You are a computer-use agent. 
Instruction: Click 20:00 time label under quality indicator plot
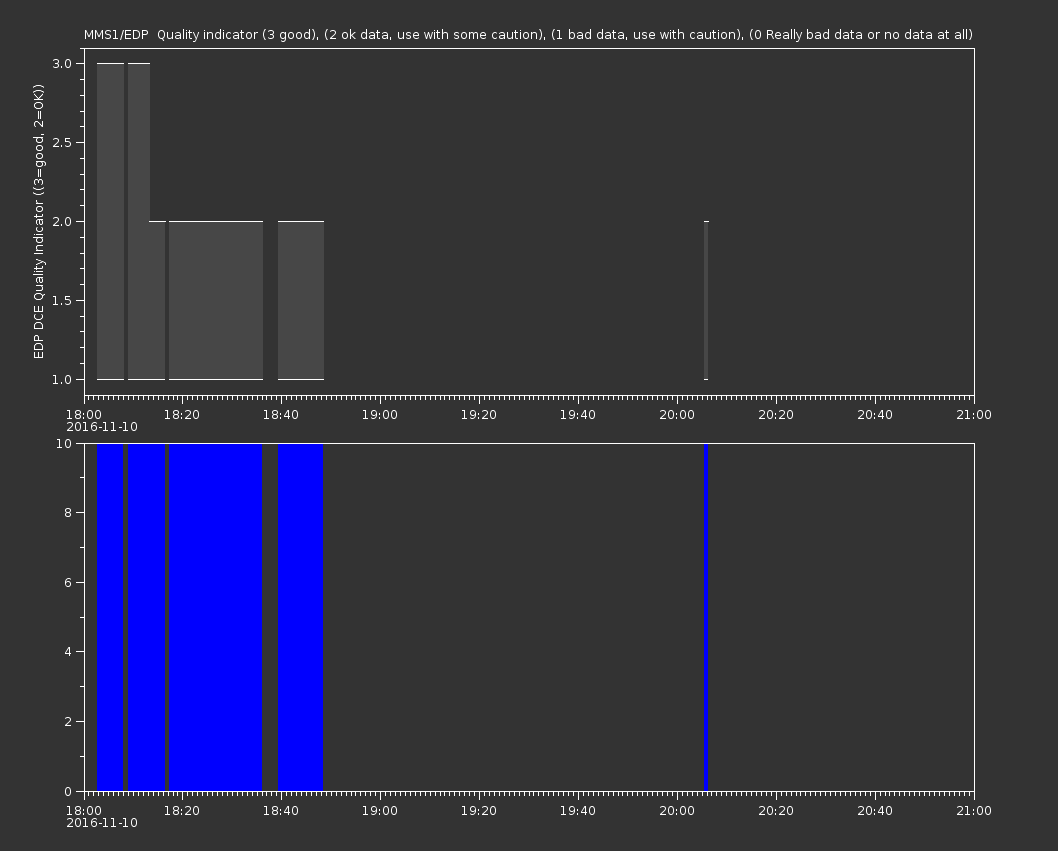[677, 414]
